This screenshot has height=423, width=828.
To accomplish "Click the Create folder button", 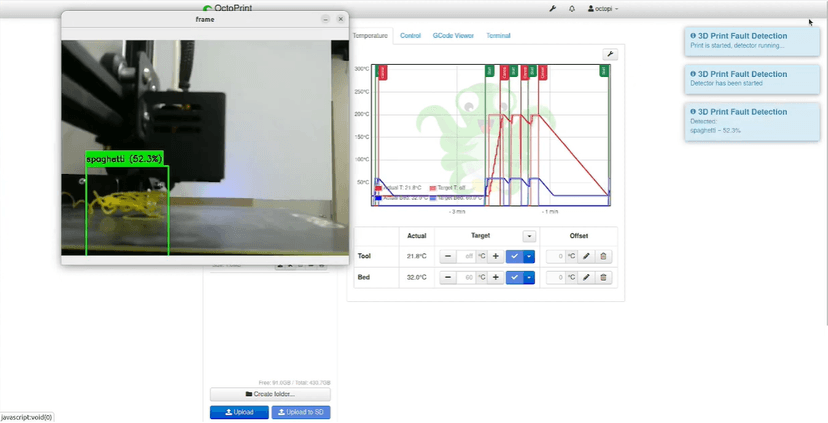I will pyautogui.click(x=270, y=394).
